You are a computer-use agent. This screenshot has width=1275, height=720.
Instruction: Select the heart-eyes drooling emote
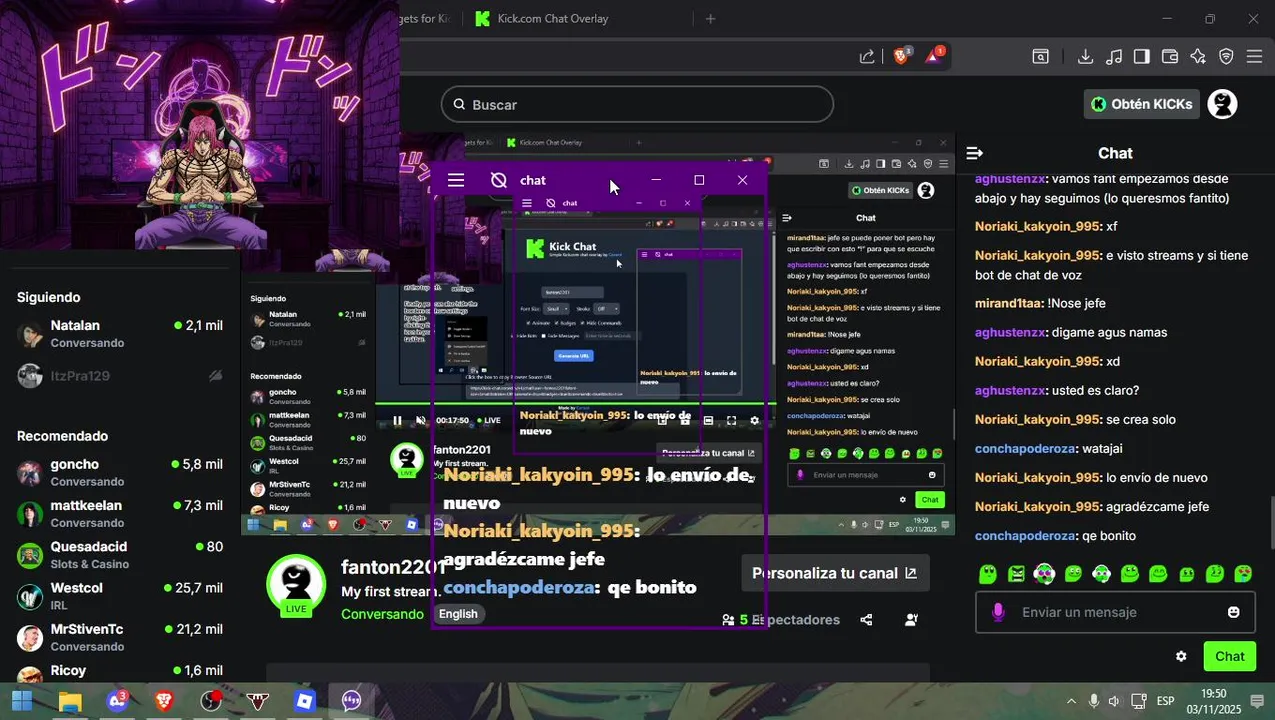coord(1243,574)
